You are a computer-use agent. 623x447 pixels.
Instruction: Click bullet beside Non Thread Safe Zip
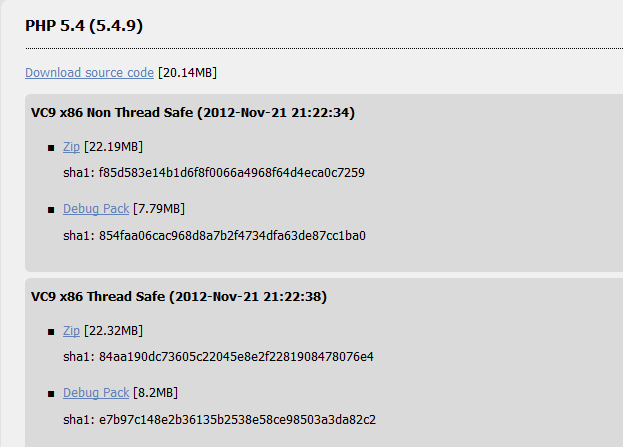pos(51,148)
